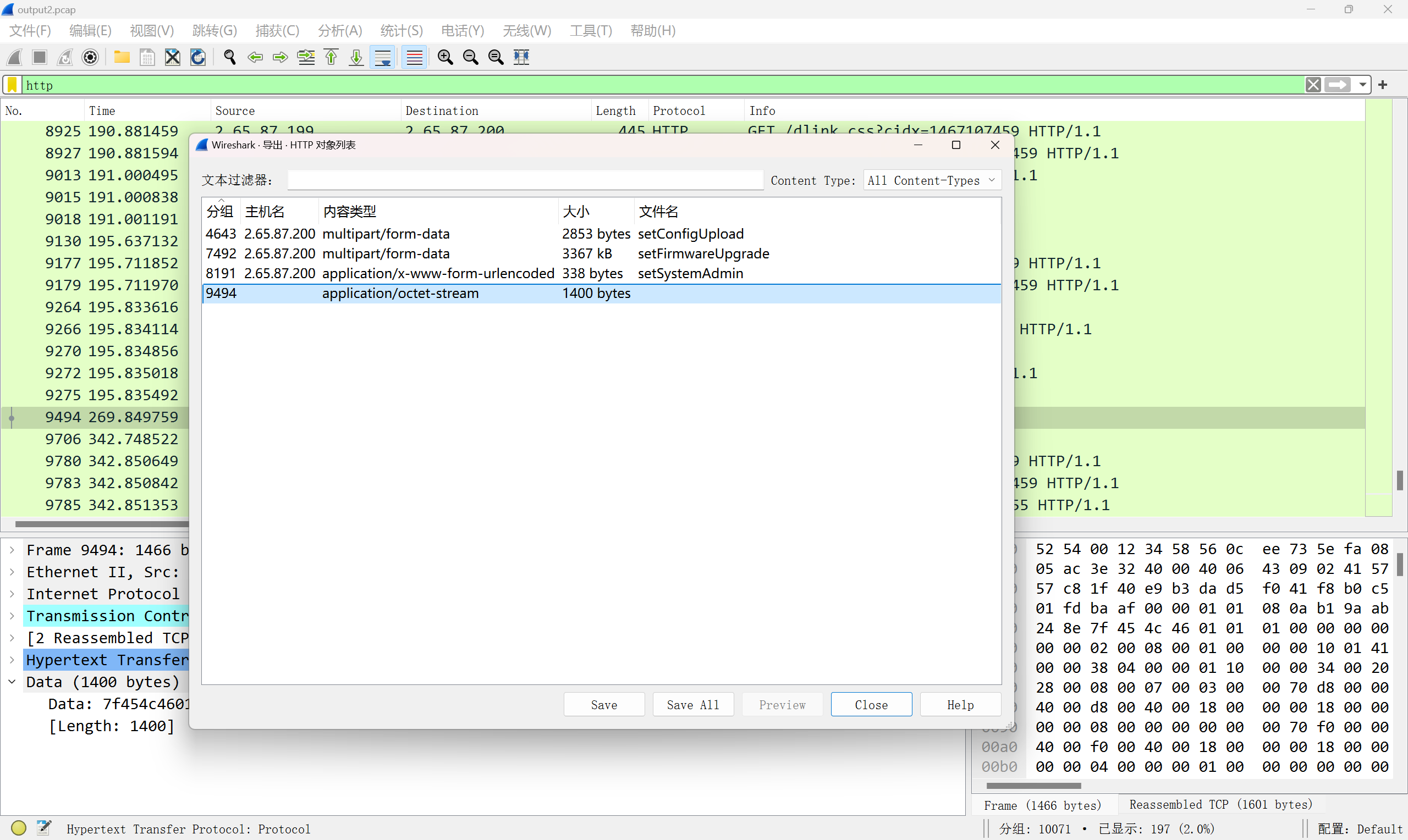Click the stop capture square icon
1408x840 pixels.
pyautogui.click(x=40, y=57)
